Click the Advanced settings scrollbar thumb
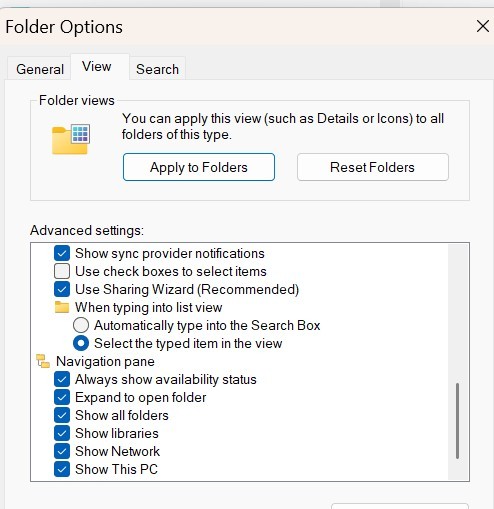 pos(457,421)
